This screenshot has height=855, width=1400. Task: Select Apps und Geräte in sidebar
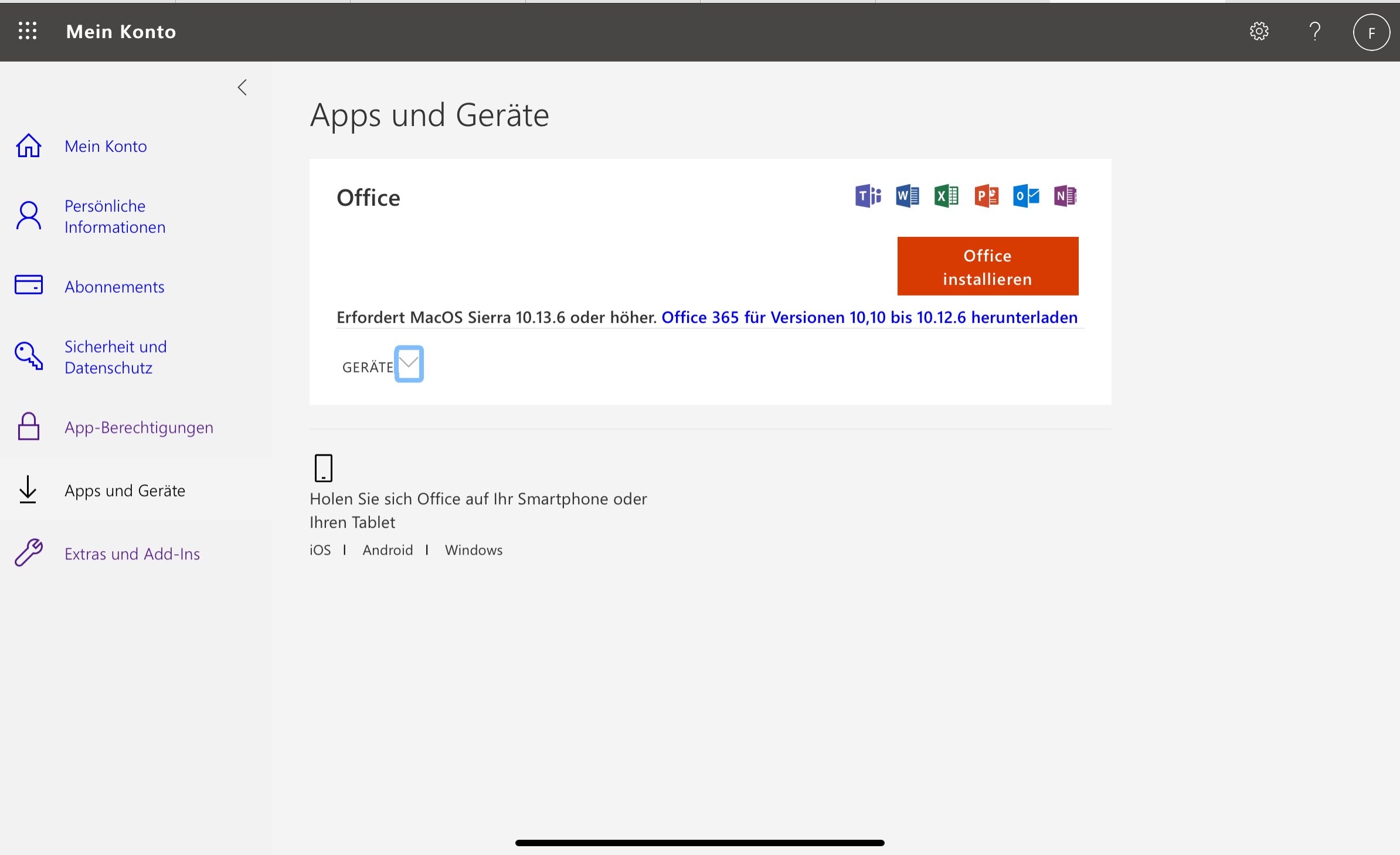125,491
